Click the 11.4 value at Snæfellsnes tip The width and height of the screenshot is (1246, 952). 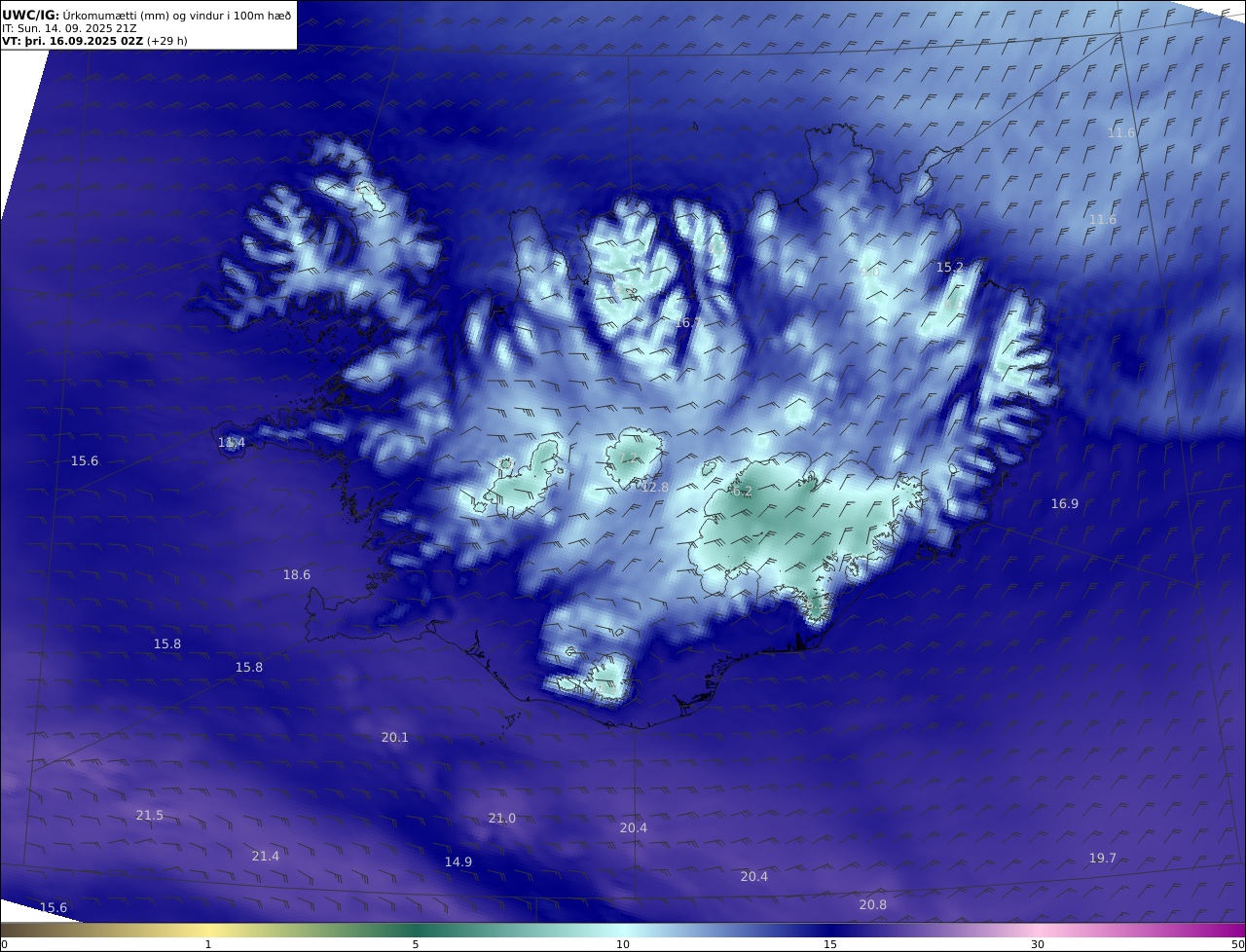[x=232, y=443]
